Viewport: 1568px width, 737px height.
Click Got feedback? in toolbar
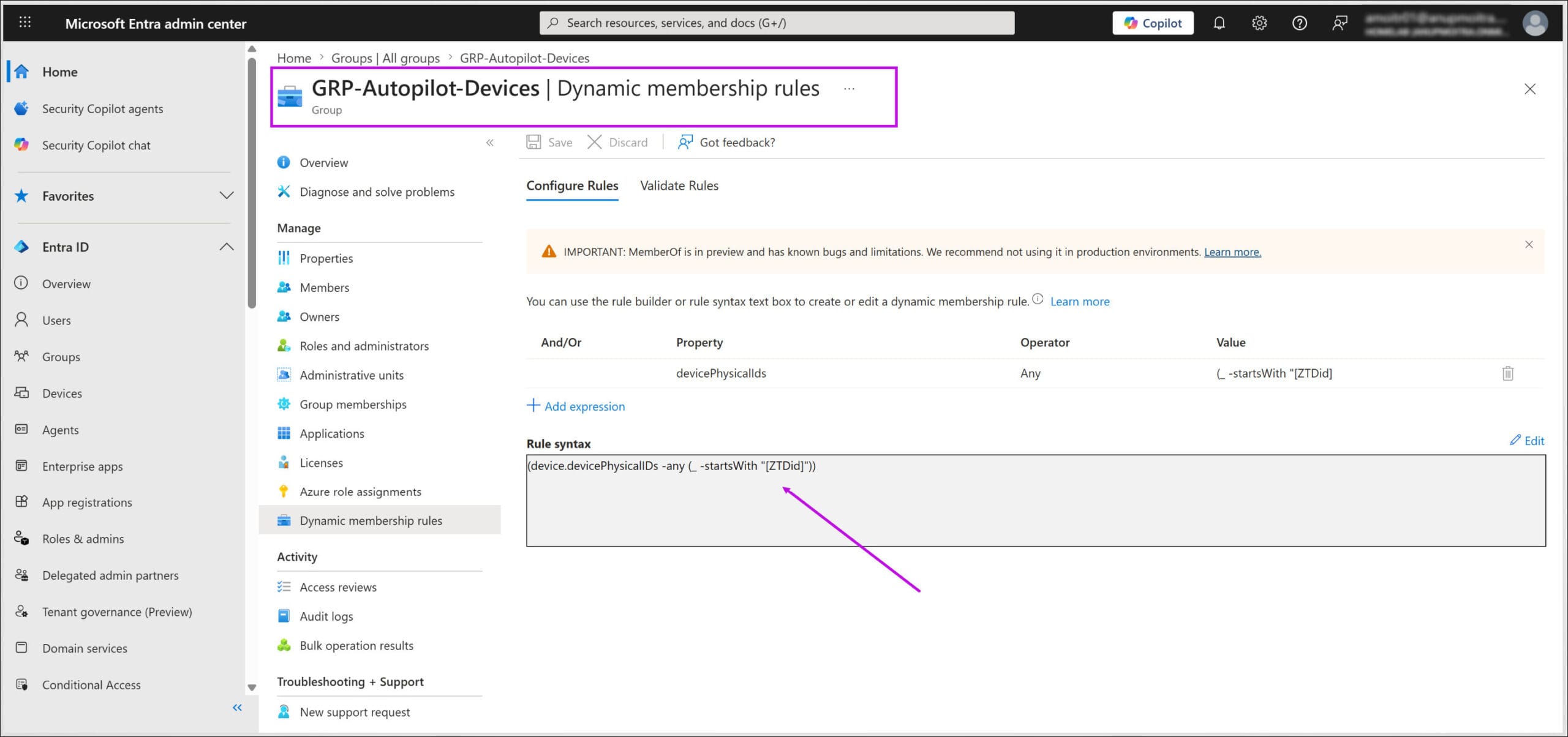click(x=726, y=143)
